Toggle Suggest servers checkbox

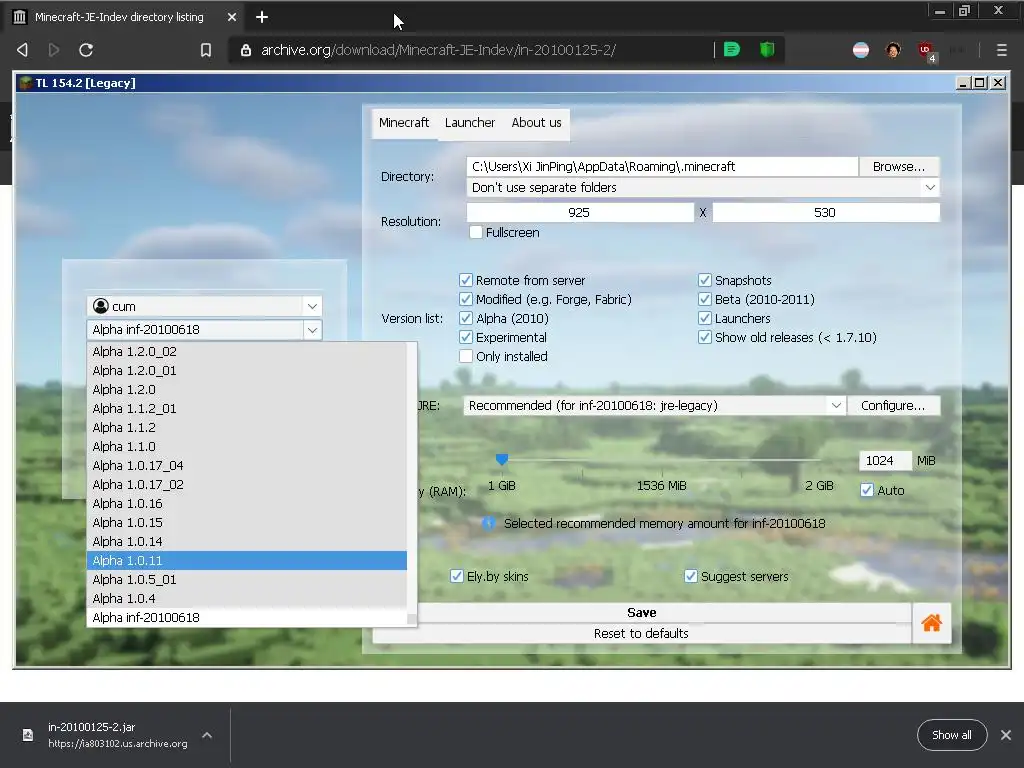pyautogui.click(x=690, y=576)
